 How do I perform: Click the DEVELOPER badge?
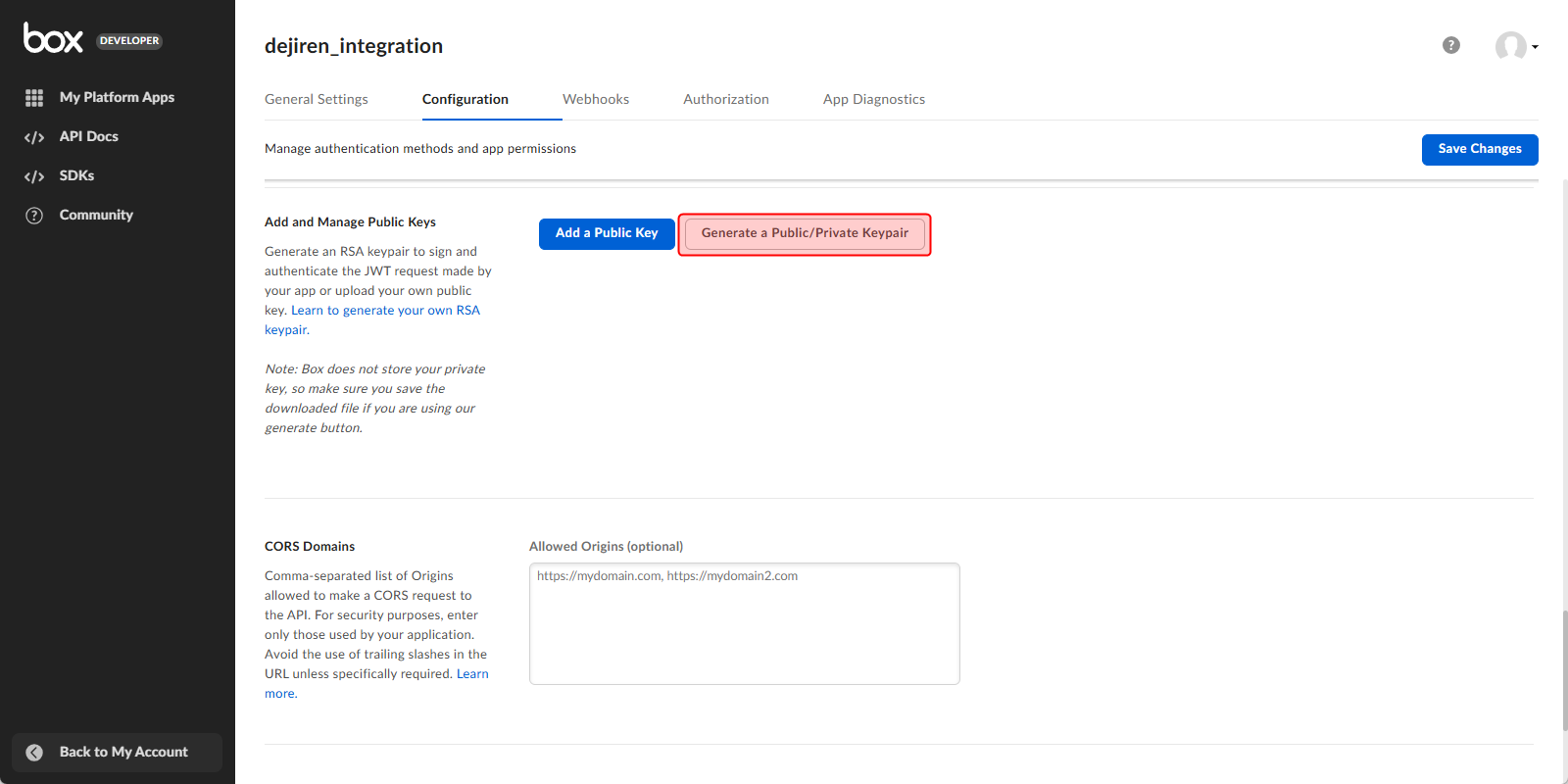(x=129, y=41)
